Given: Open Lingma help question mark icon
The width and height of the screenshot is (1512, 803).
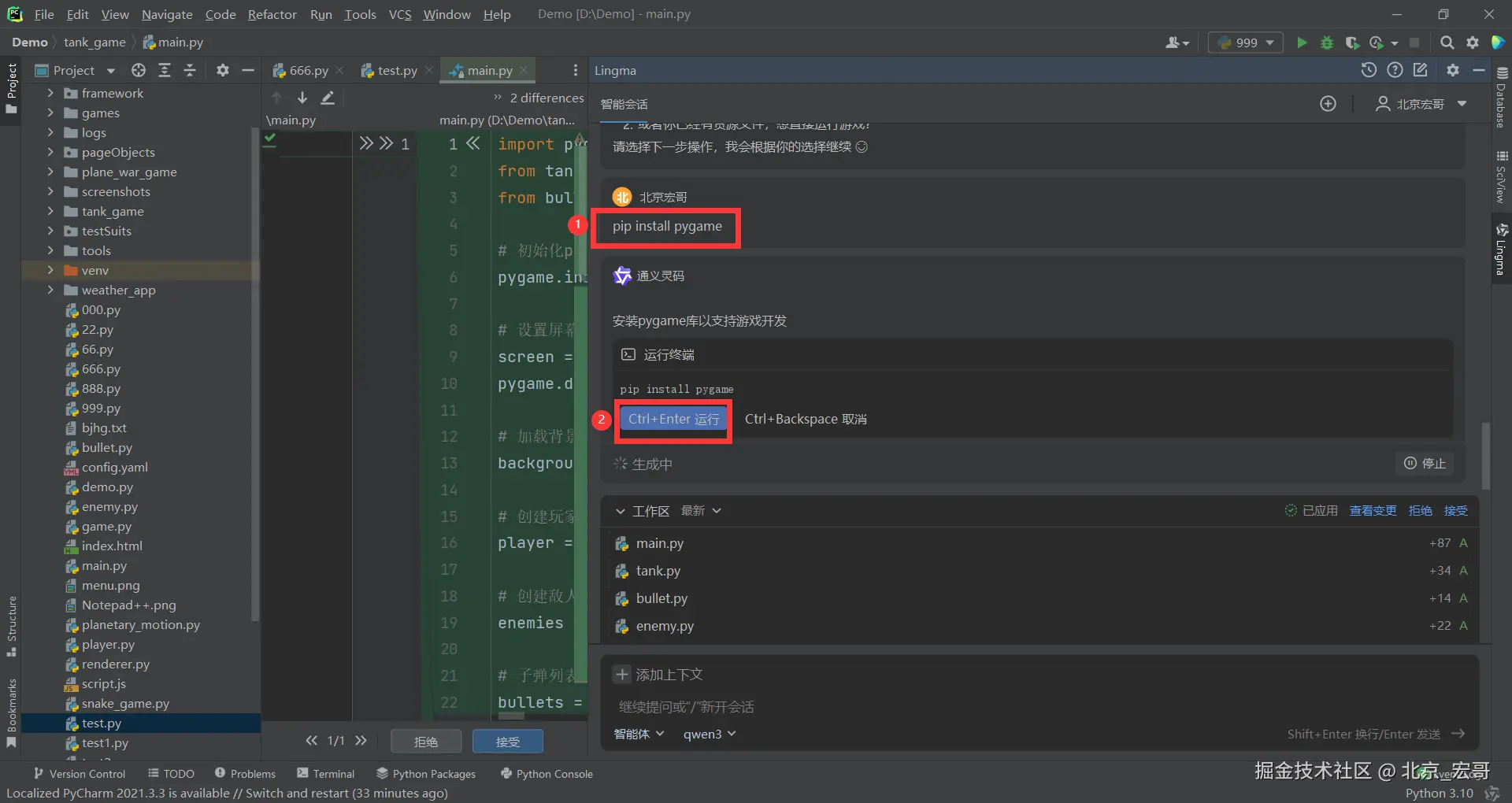Looking at the screenshot, I should click(x=1395, y=70).
